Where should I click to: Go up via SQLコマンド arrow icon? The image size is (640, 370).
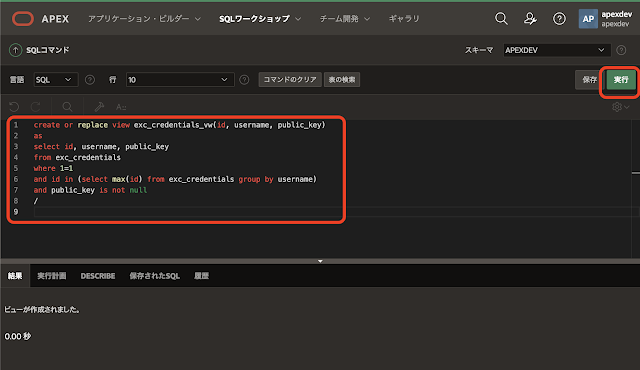16,50
